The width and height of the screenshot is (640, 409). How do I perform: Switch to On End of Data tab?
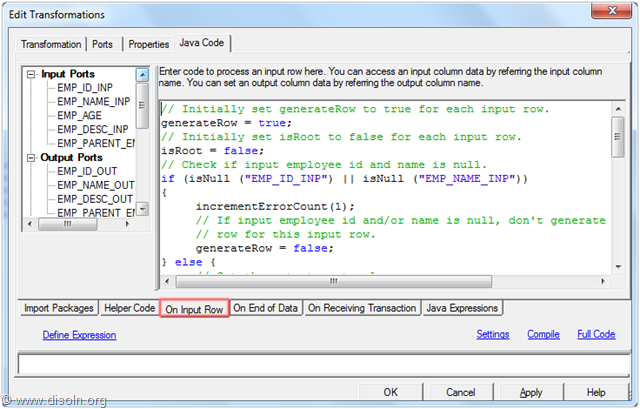(266, 308)
